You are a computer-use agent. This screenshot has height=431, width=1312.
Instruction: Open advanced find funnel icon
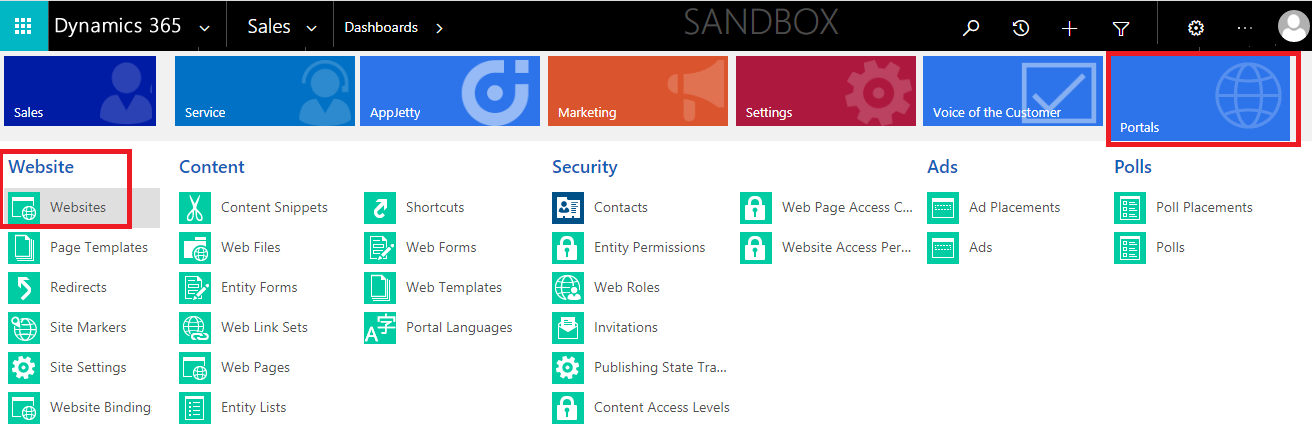coord(1120,28)
